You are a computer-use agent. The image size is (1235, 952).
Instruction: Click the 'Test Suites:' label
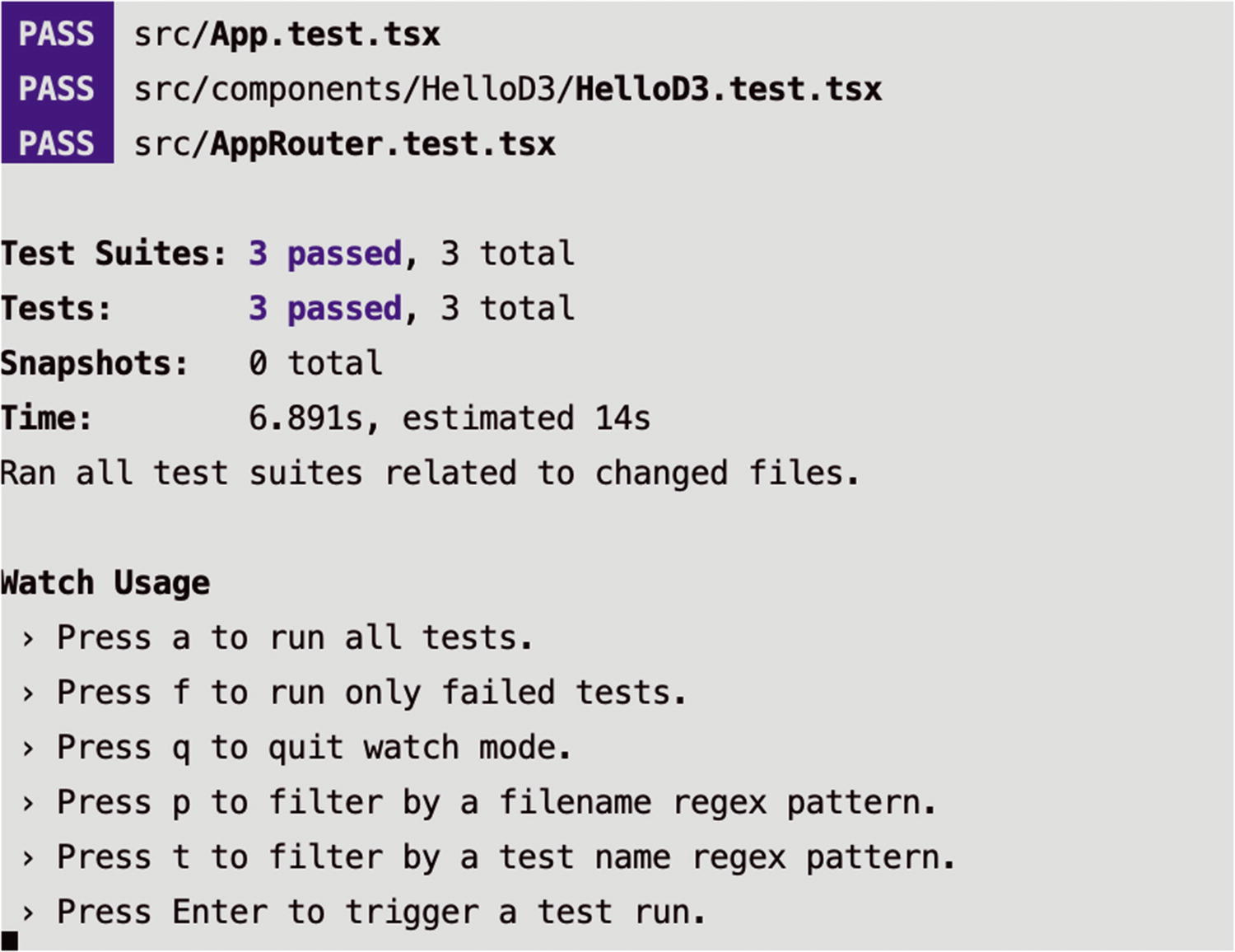click(x=114, y=254)
